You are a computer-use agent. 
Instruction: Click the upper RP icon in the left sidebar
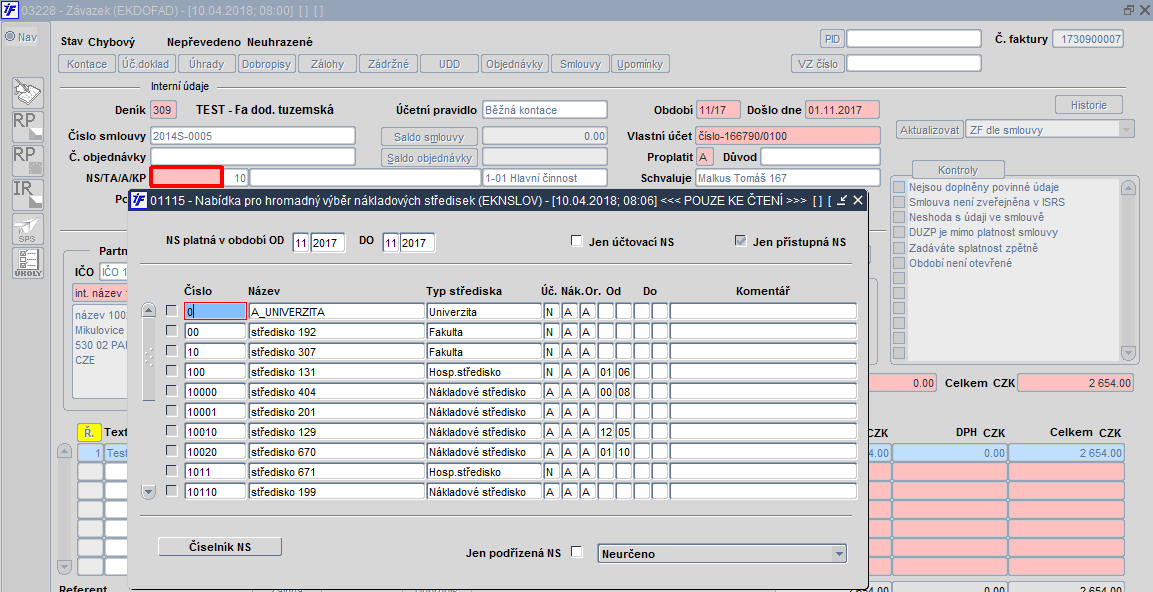(28, 127)
